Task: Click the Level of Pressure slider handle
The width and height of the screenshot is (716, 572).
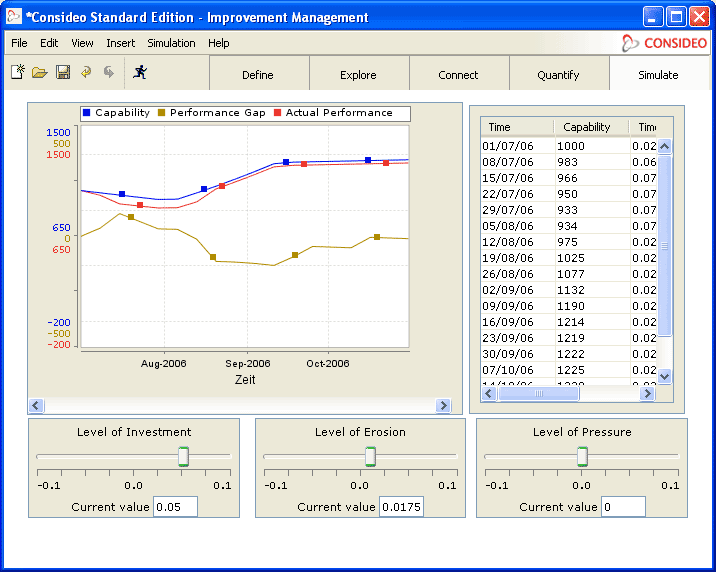Action: pos(582,457)
